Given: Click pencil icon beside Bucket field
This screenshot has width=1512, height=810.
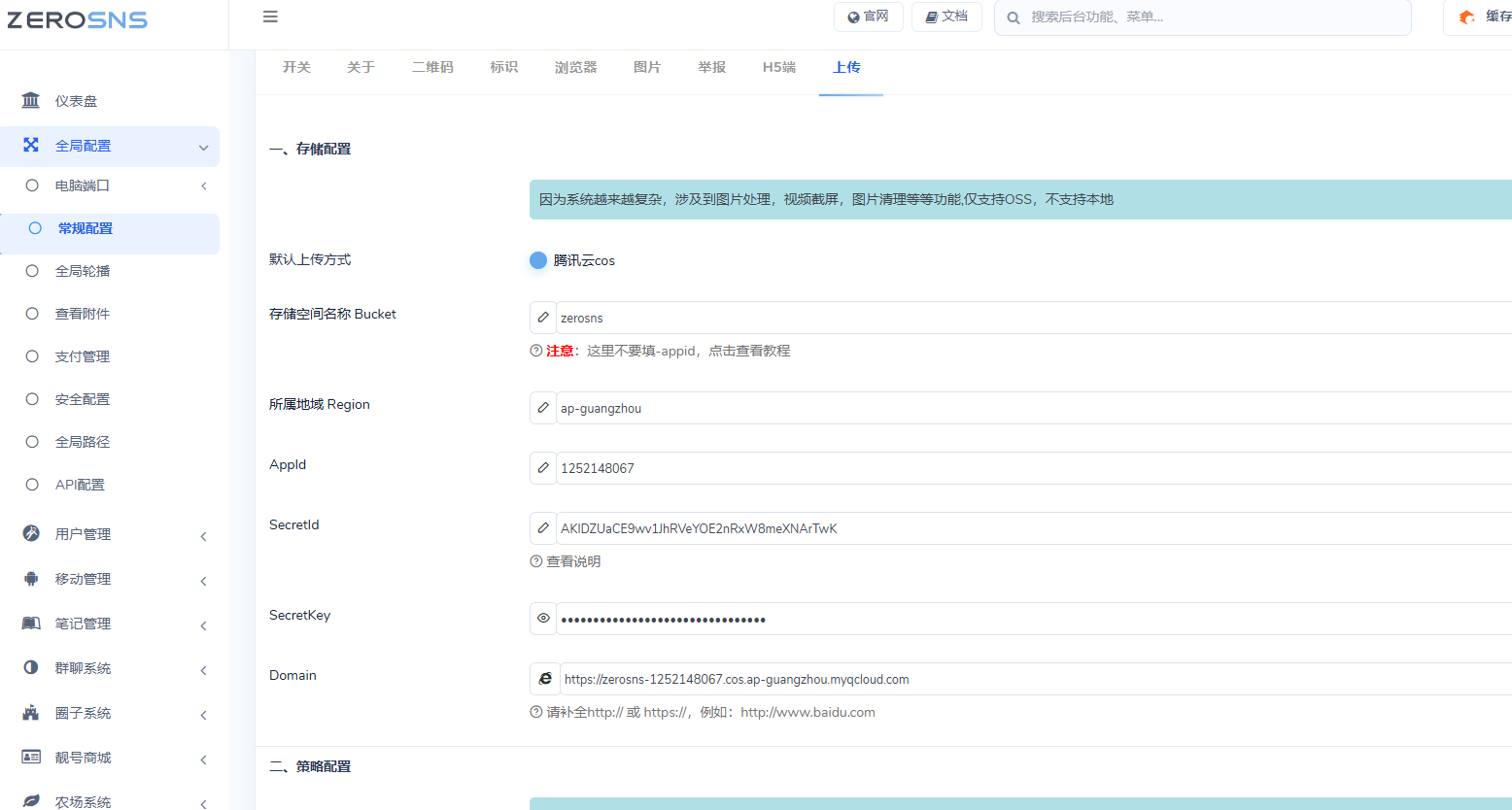Looking at the screenshot, I should (x=543, y=318).
